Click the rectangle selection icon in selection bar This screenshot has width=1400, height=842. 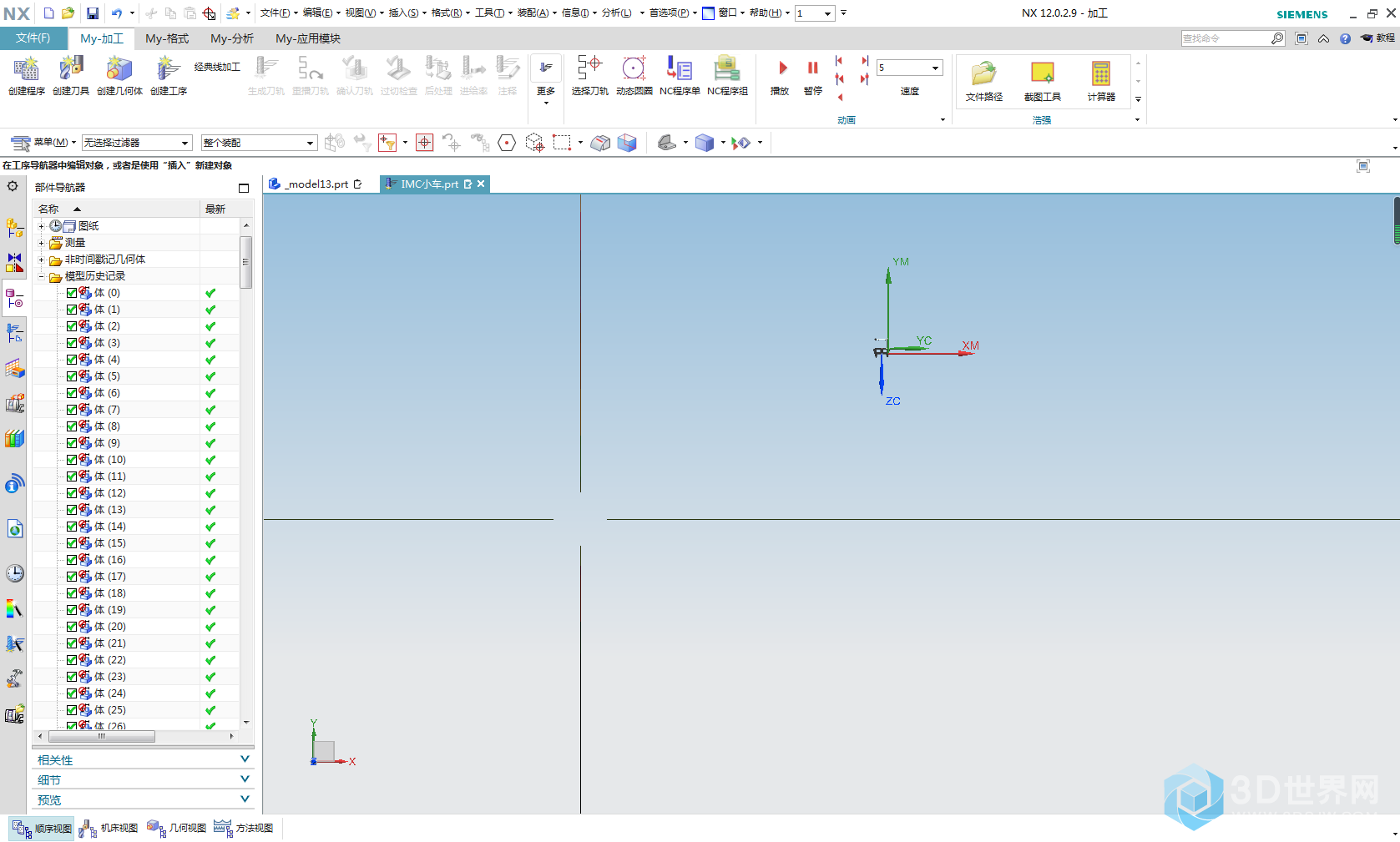pyautogui.click(x=562, y=143)
